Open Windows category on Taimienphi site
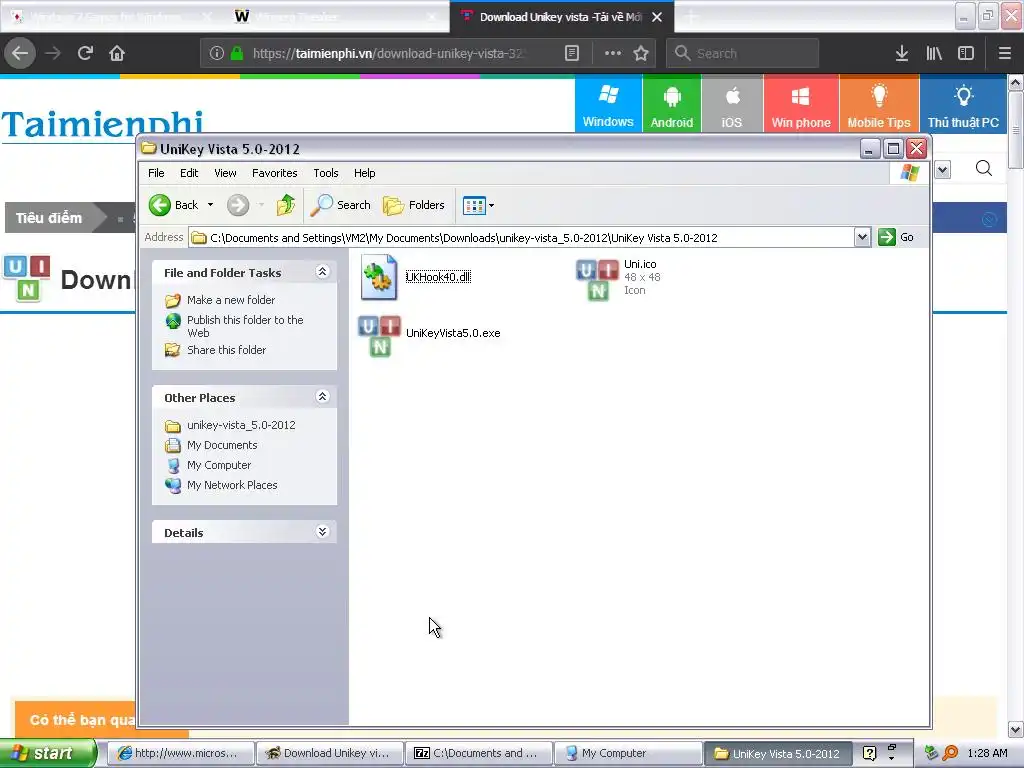This screenshot has height=768, width=1024. tap(608, 104)
